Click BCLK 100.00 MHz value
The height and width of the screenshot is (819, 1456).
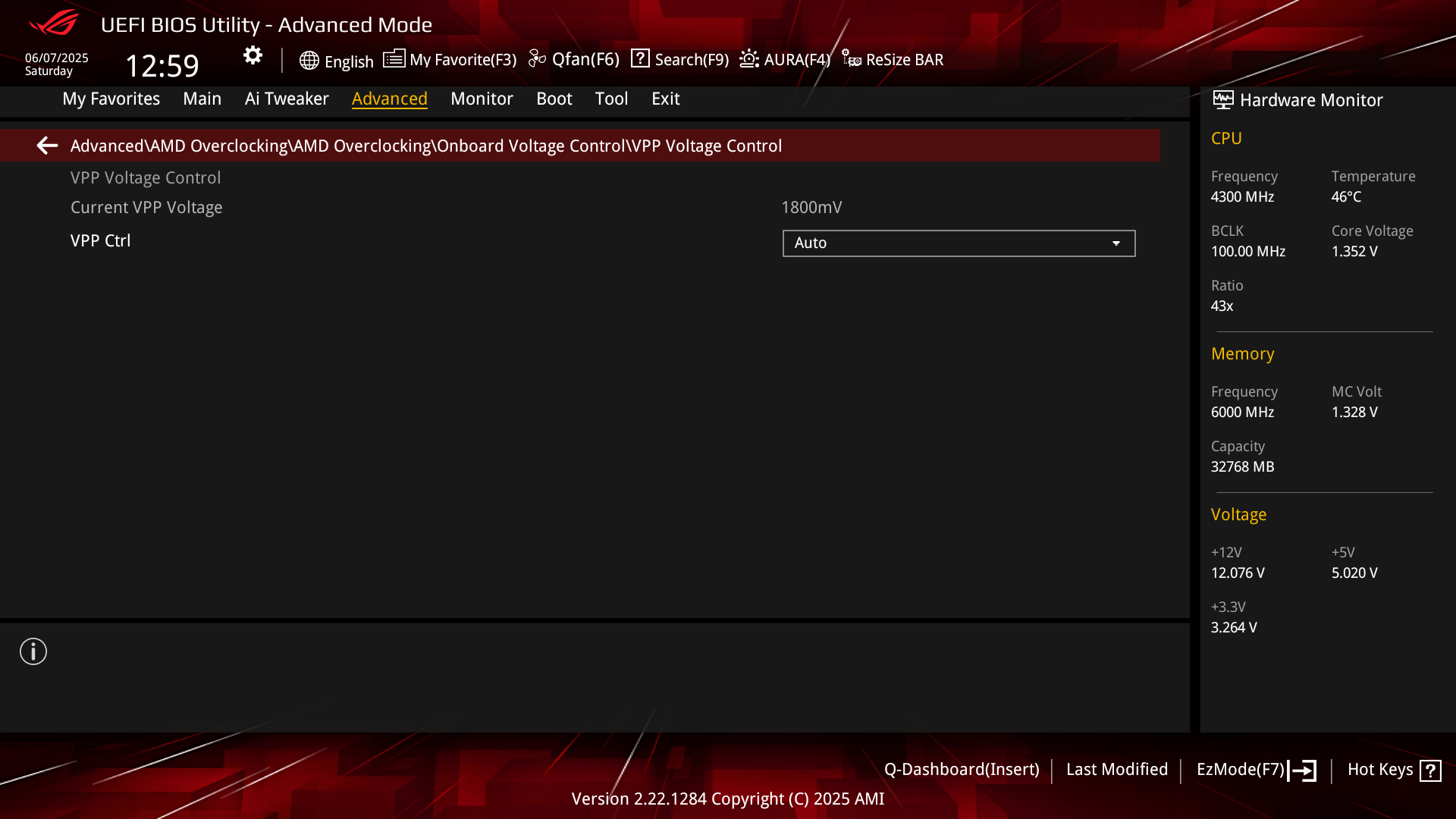(1248, 252)
